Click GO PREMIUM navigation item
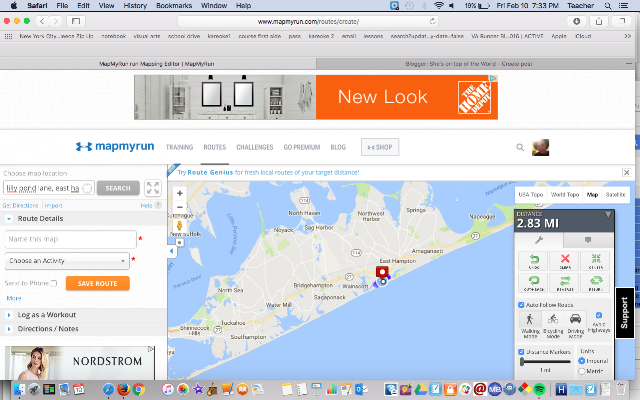The width and height of the screenshot is (640, 400). pyautogui.click(x=302, y=147)
